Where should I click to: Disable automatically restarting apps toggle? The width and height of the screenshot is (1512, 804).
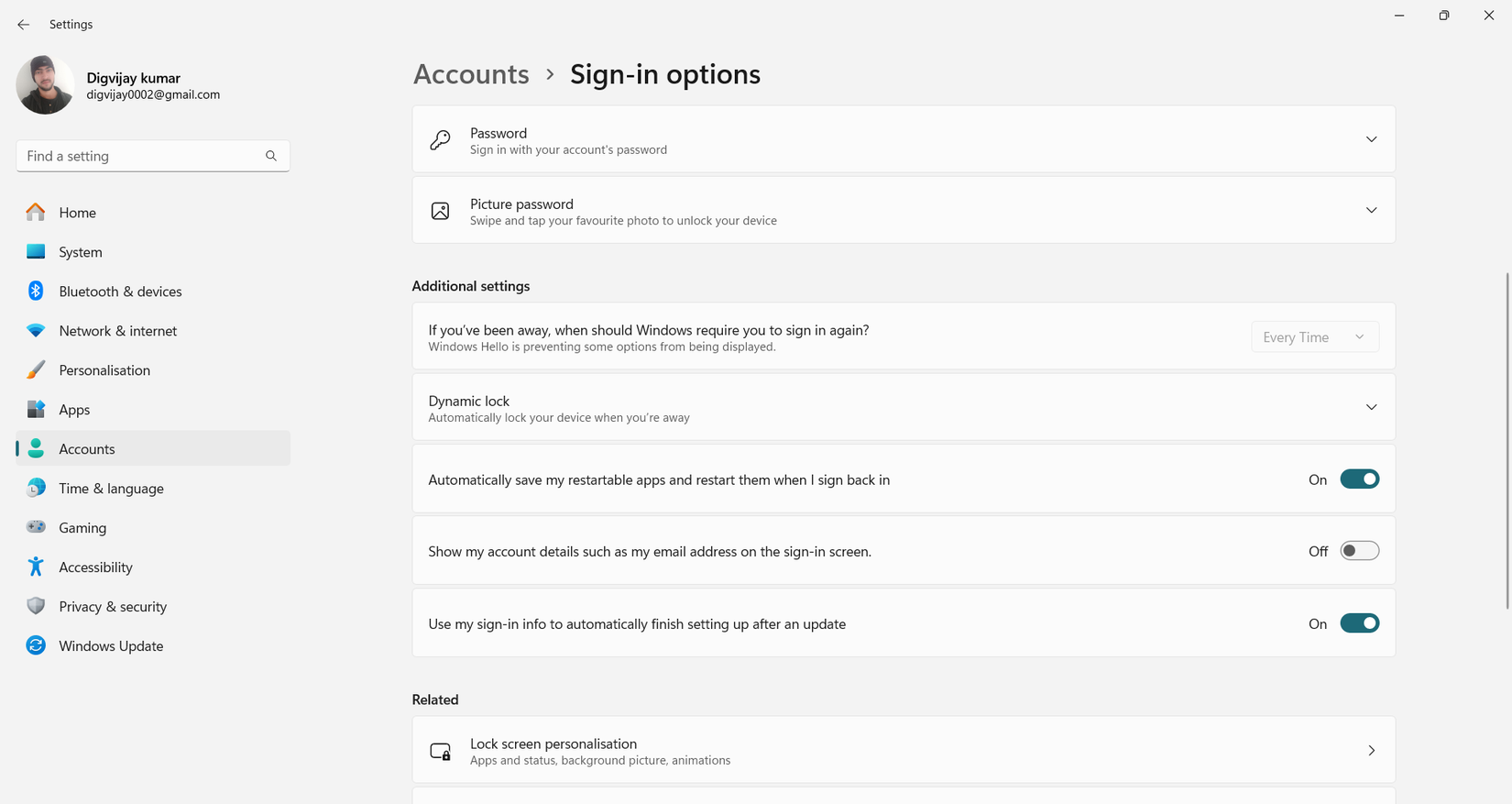(x=1359, y=479)
